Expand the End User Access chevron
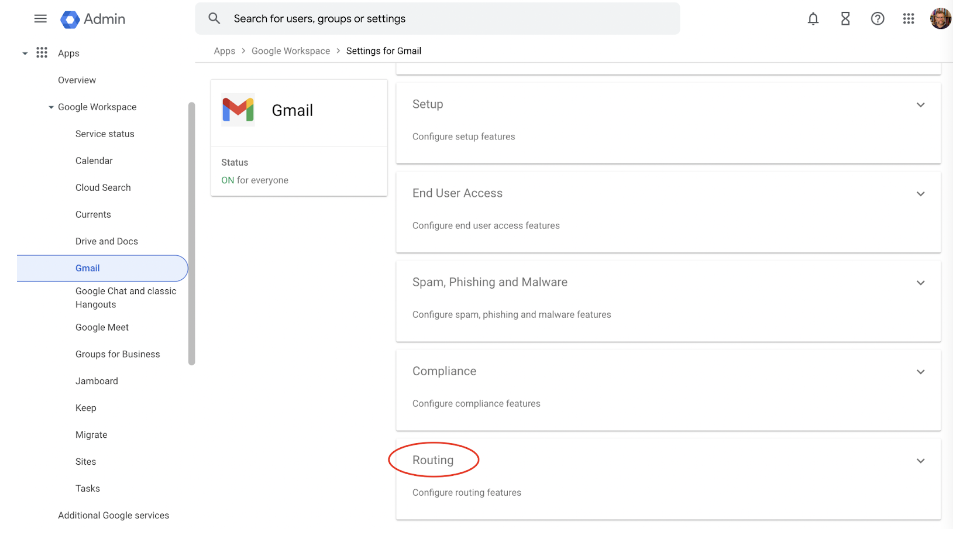The height and width of the screenshot is (538, 966). coord(920,194)
